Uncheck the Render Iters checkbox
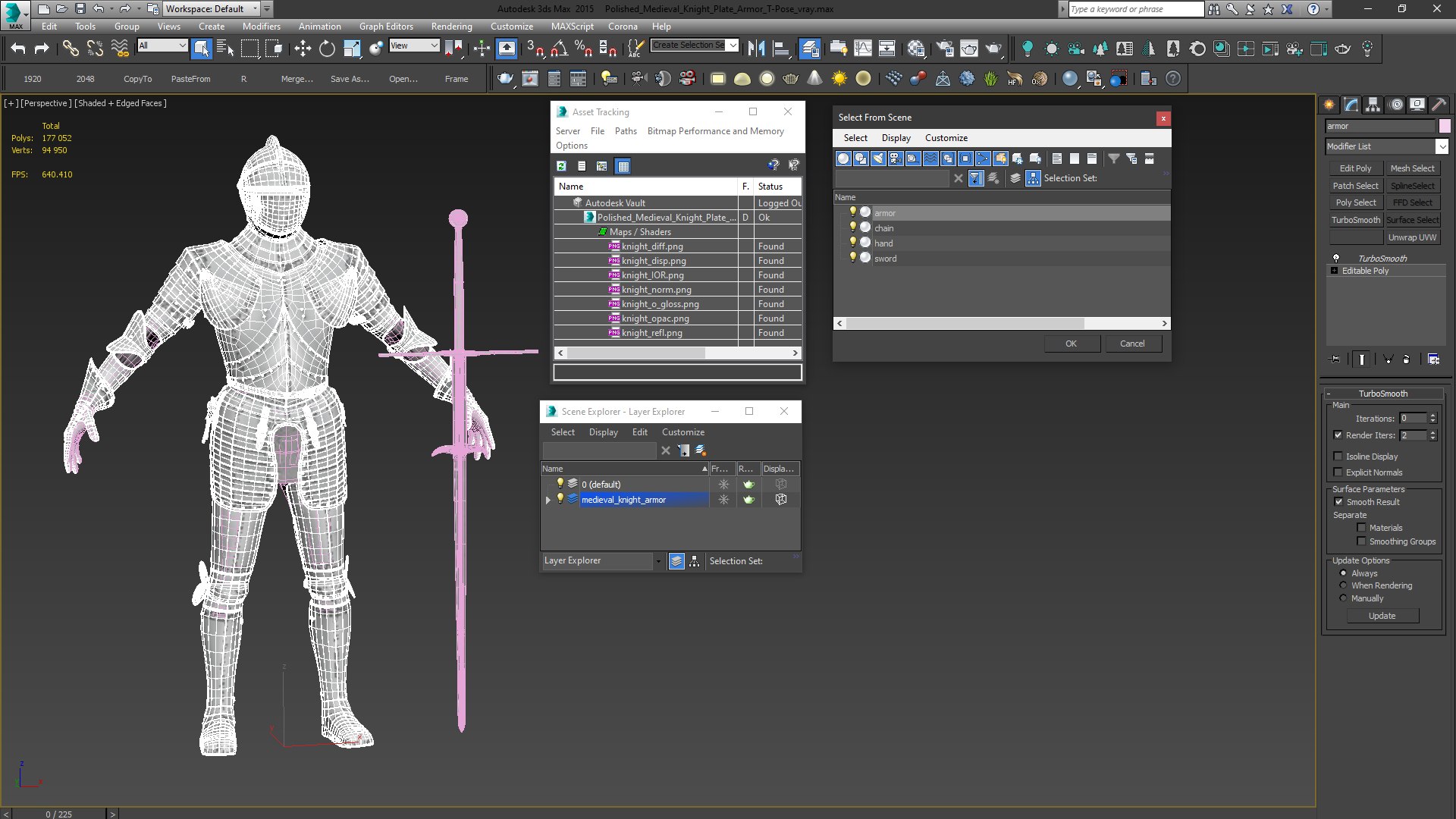Screen dimensions: 1456x819 point(1338,435)
